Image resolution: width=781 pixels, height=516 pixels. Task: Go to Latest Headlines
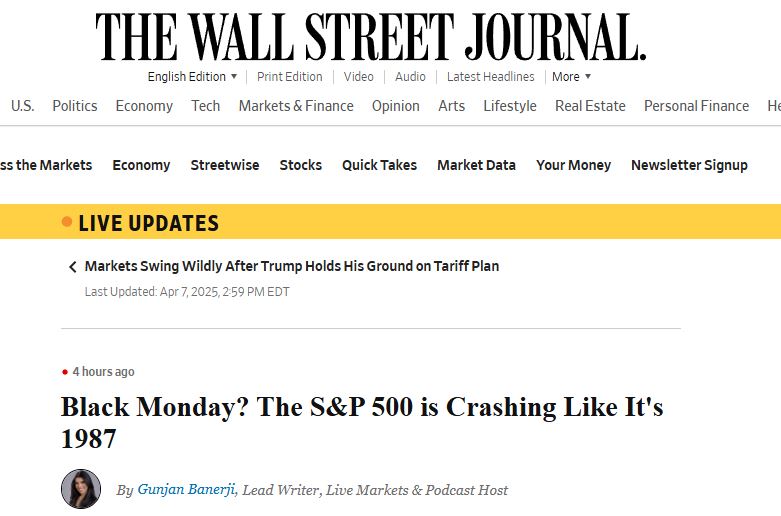[490, 77]
